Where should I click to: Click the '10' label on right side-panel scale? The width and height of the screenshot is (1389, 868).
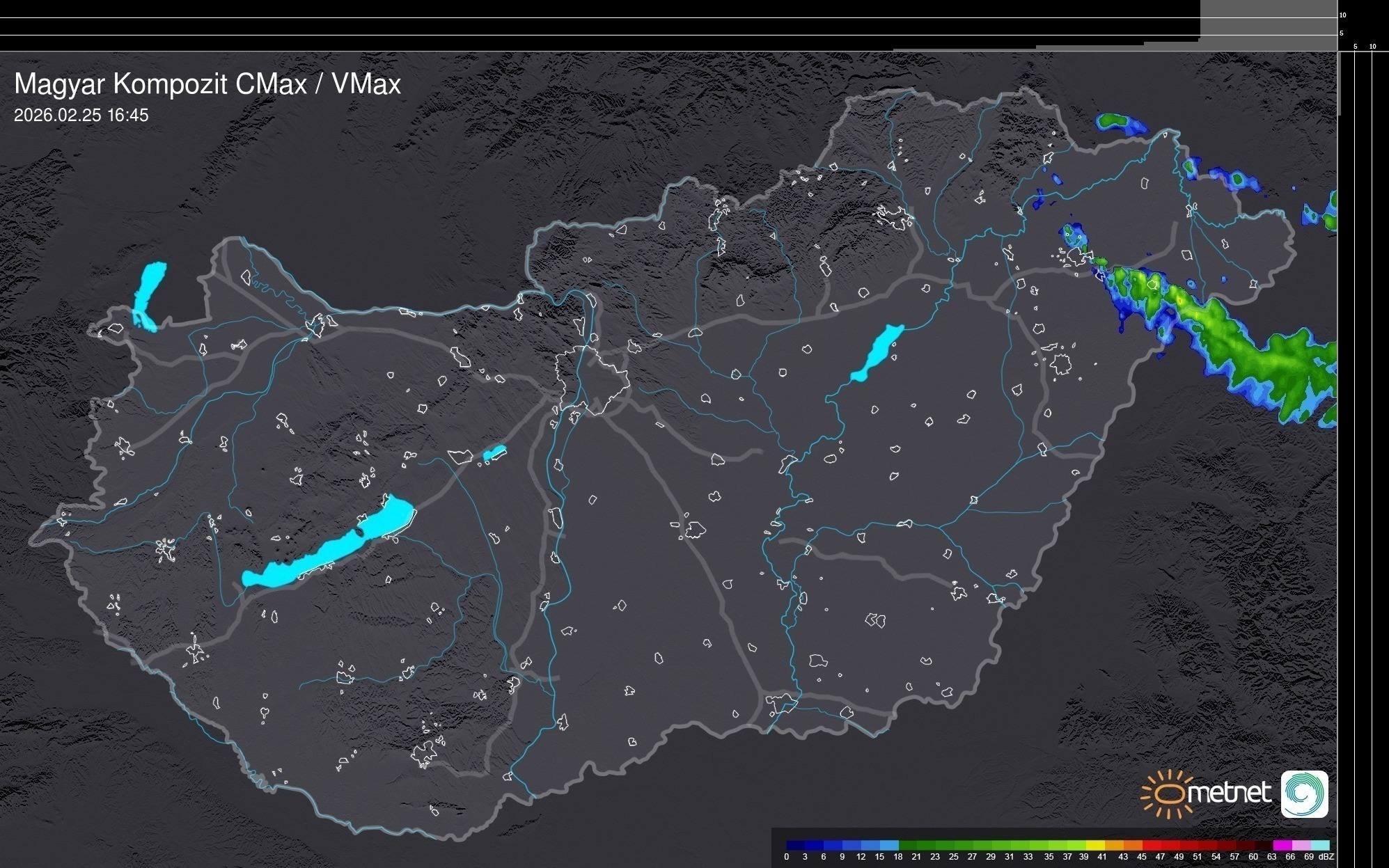point(1373,47)
